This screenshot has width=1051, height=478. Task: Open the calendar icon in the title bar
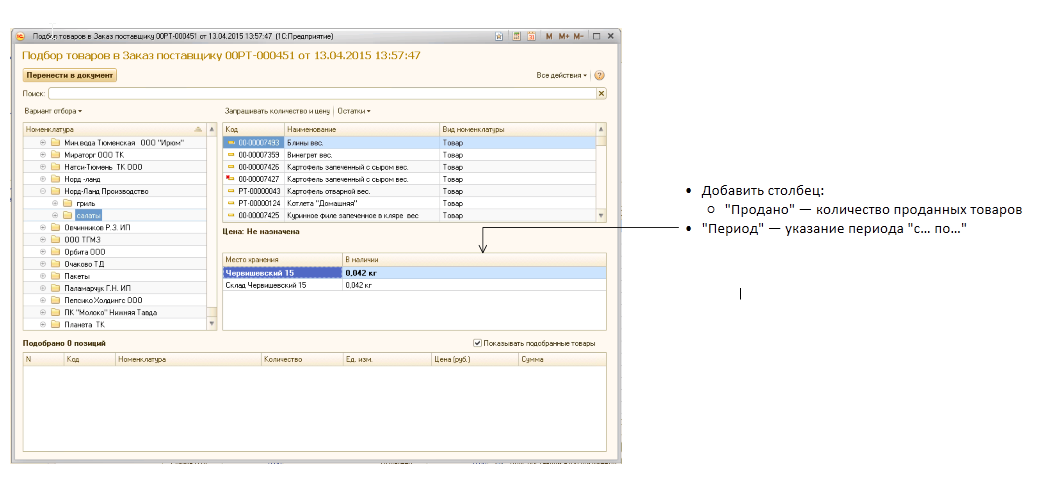(532, 37)
